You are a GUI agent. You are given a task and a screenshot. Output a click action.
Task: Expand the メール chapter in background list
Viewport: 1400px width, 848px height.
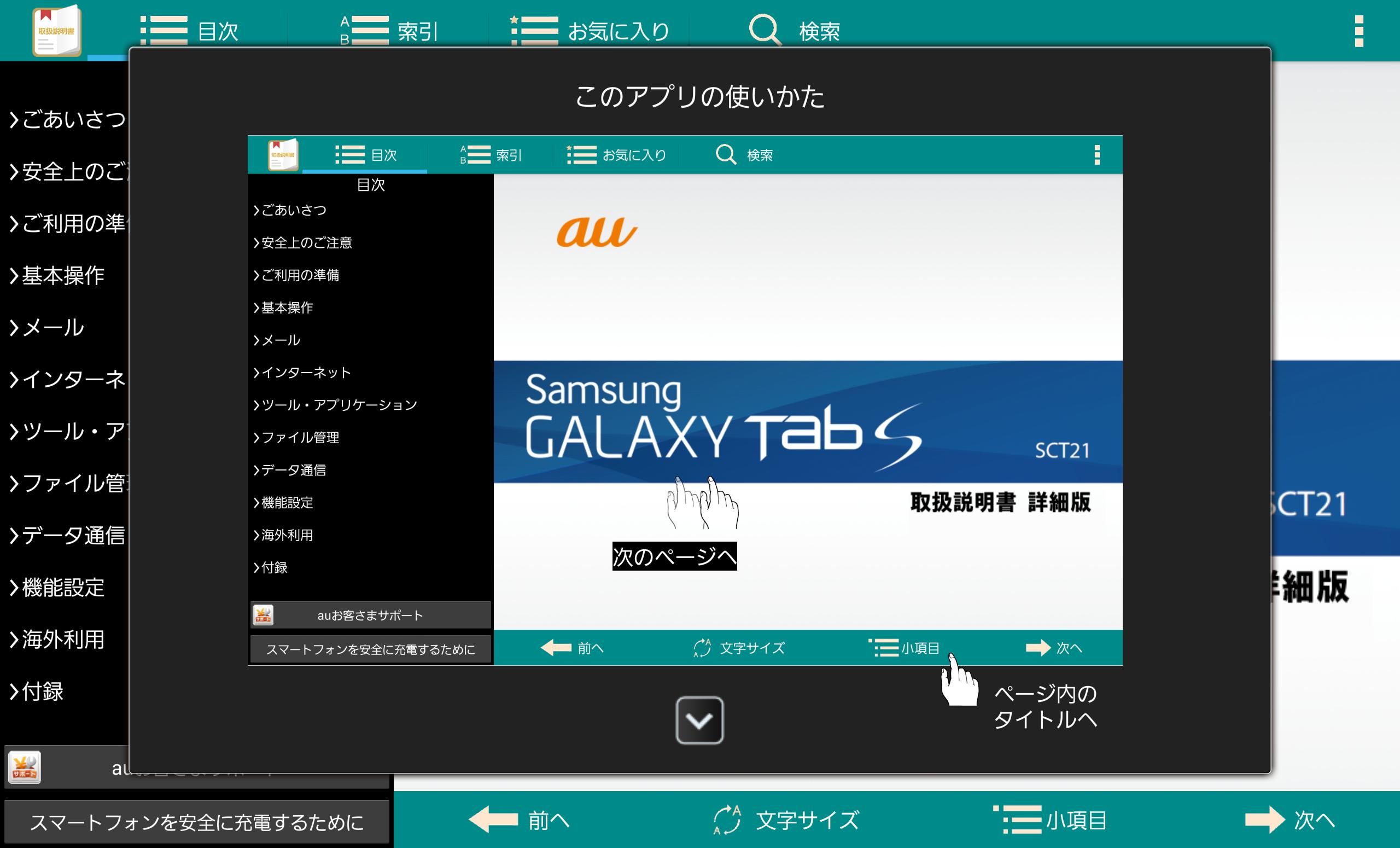[46, 327]
